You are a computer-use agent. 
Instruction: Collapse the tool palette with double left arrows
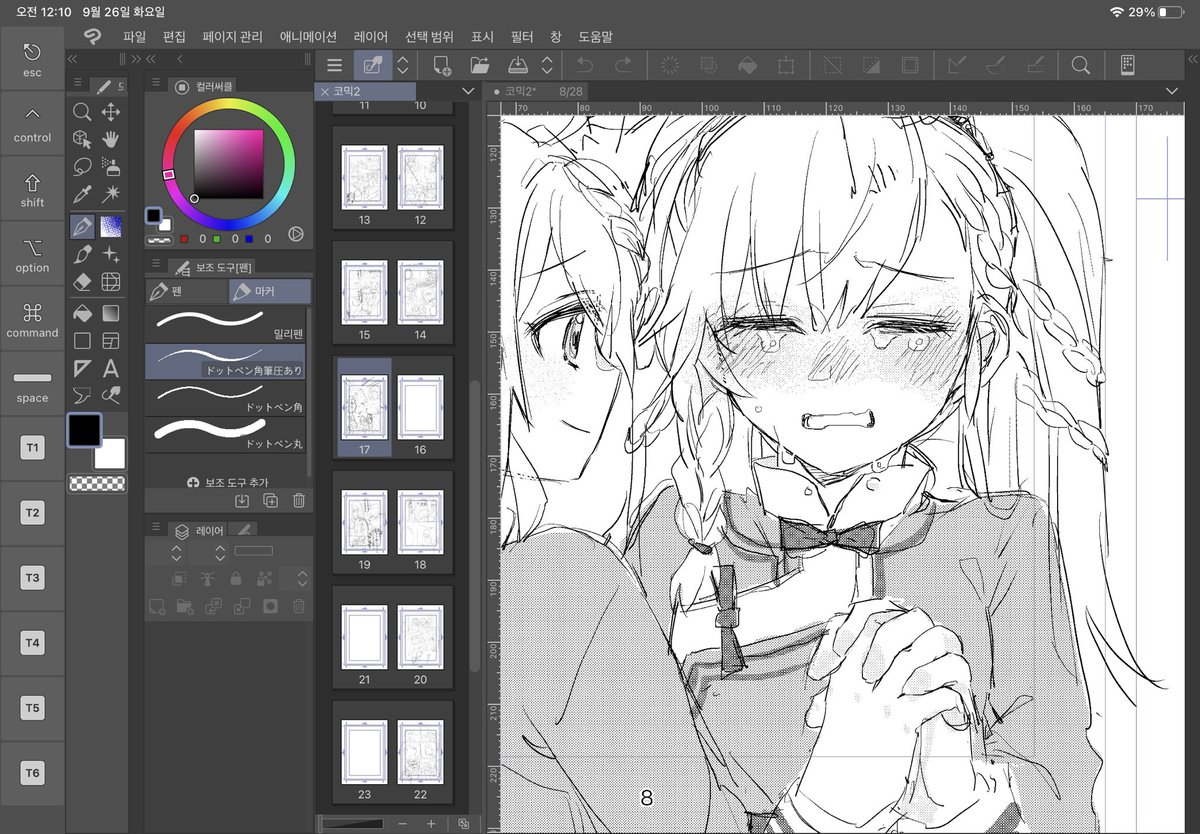coord(73,59)
